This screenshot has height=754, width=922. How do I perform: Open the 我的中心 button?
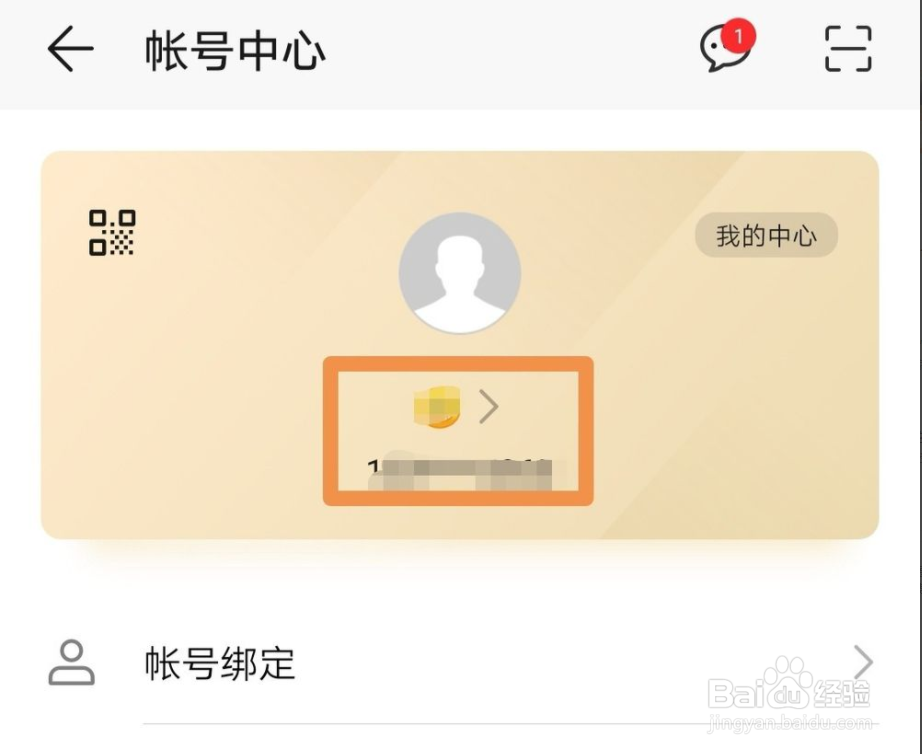(x=766, y=235)
